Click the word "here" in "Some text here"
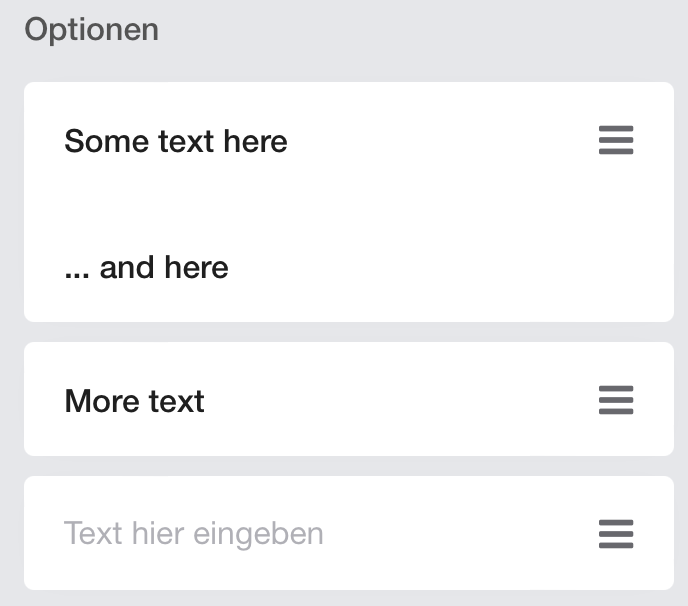Image resolution: width=688 pixels, height=606 pixels. 255,141
